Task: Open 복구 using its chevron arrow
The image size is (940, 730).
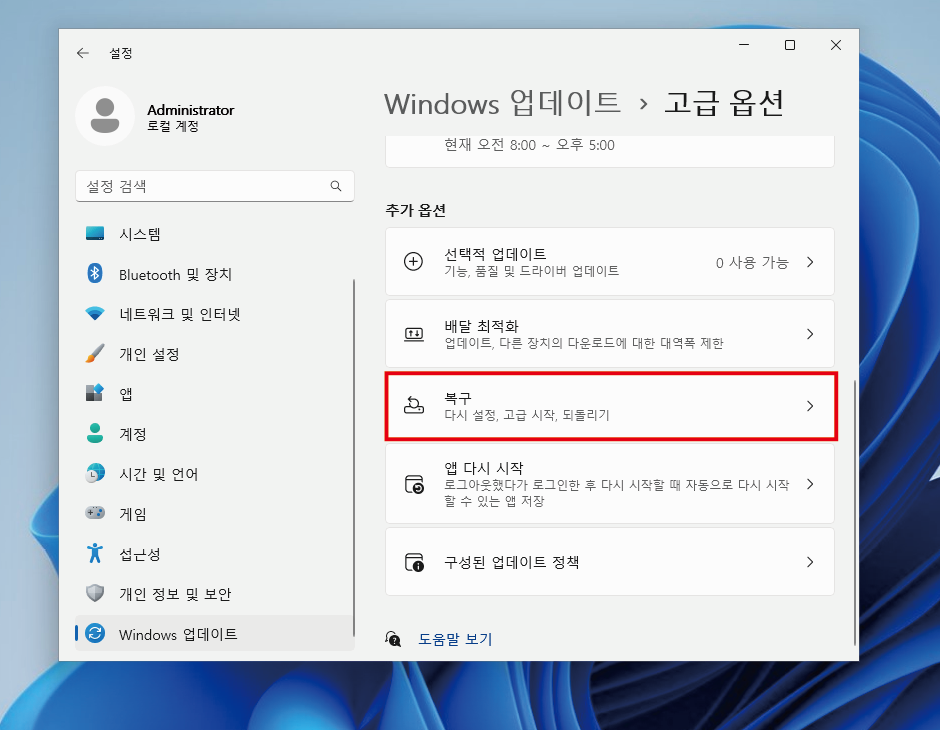Action: (810, 406)
